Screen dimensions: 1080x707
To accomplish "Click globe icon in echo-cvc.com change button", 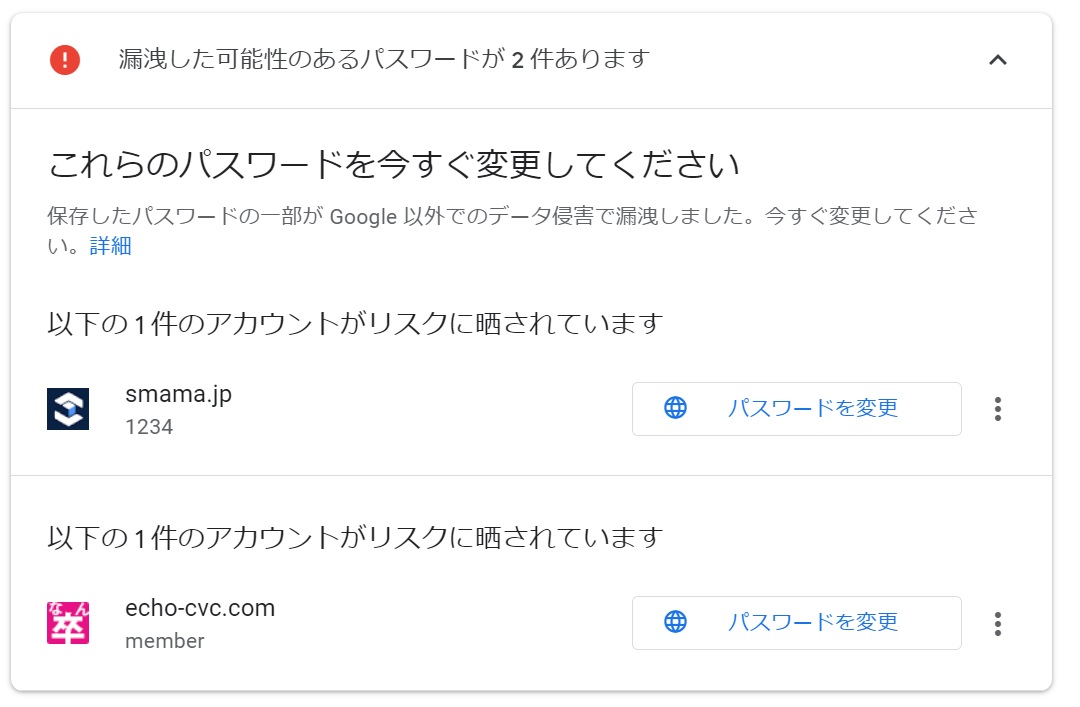I will [675, 622].
